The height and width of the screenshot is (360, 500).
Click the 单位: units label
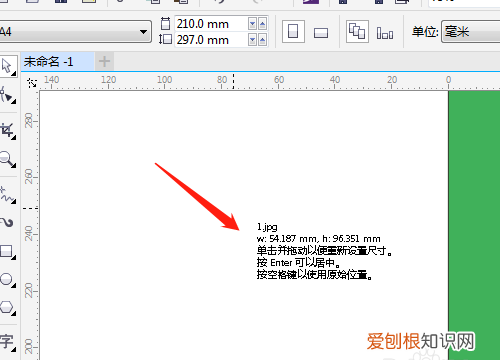425,32
